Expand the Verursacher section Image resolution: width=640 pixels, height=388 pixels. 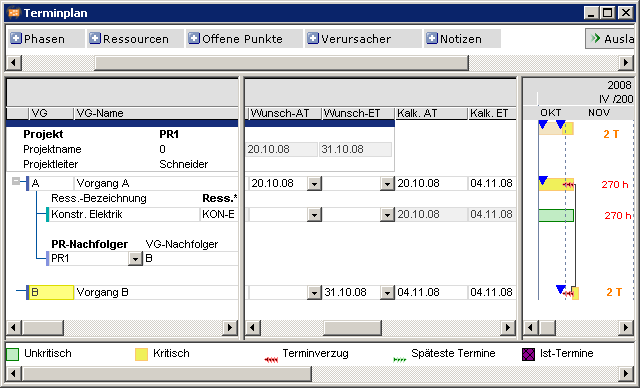pyautogui.click(x=313, y=39)
